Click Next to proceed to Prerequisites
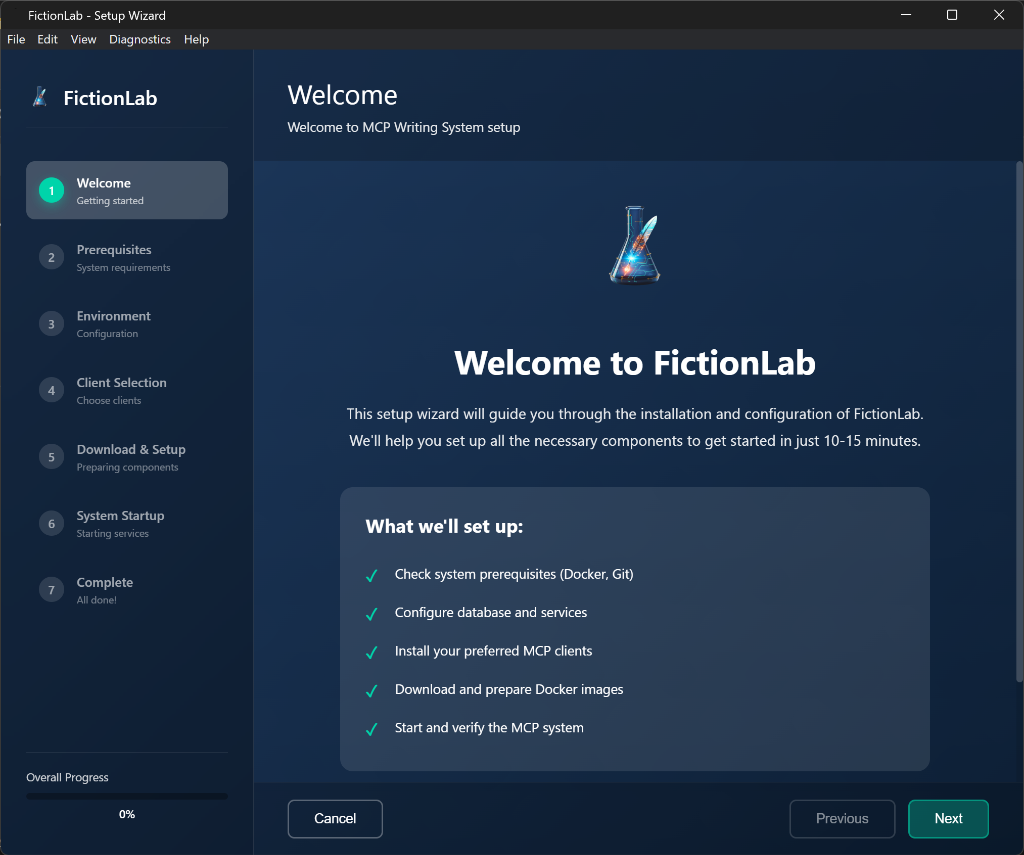 click(x=948, y=818)
